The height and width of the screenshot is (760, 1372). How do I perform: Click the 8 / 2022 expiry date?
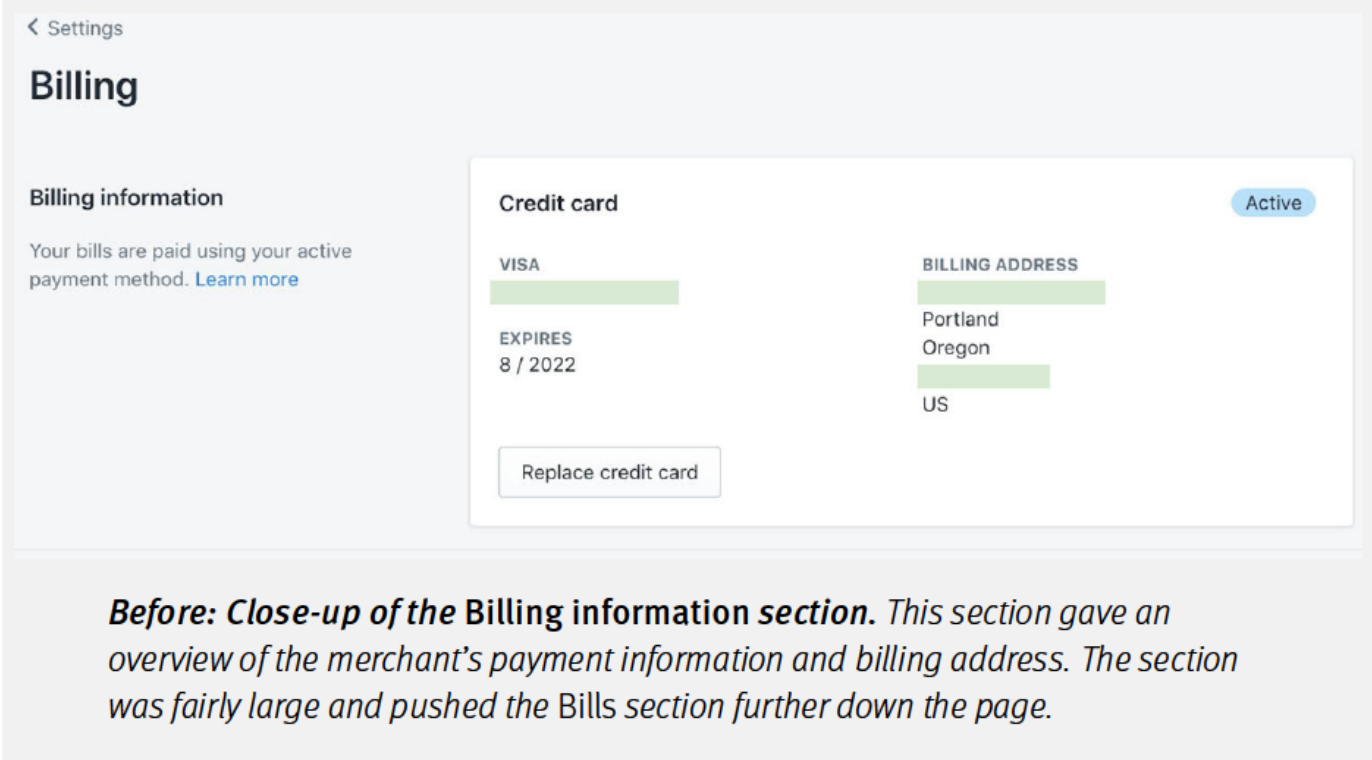click(537, 365)
